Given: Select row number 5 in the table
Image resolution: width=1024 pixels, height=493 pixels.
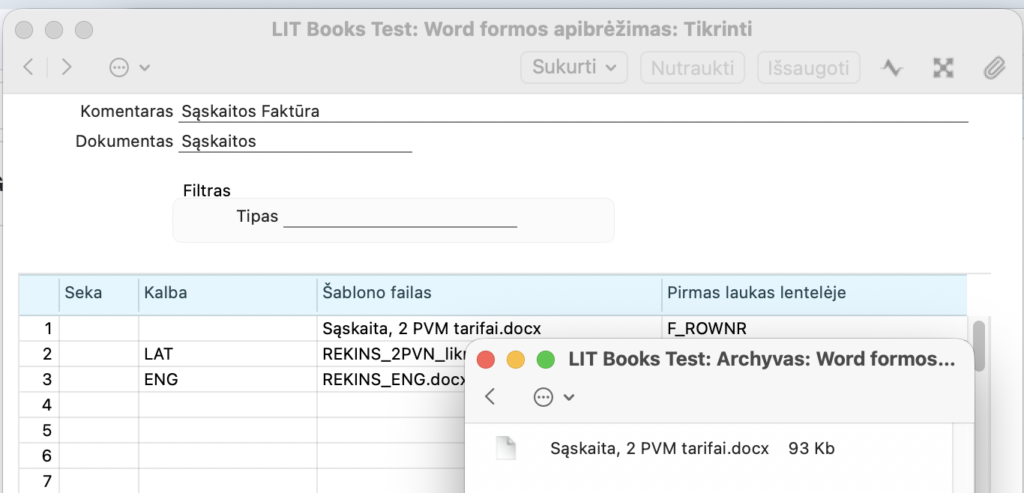Looking at the screenshot, I should [39, 431].
